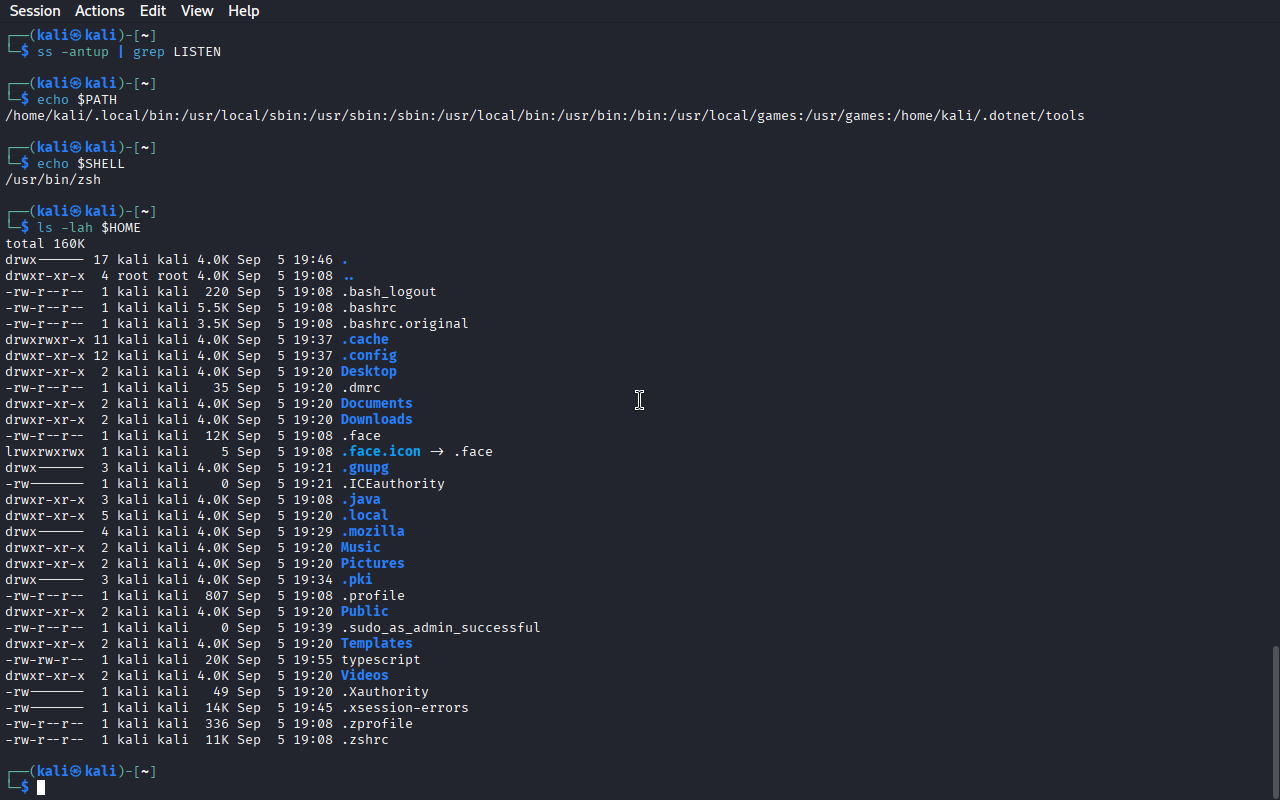
Task: Click the .dmrc file name
Action: pos(361,387)
